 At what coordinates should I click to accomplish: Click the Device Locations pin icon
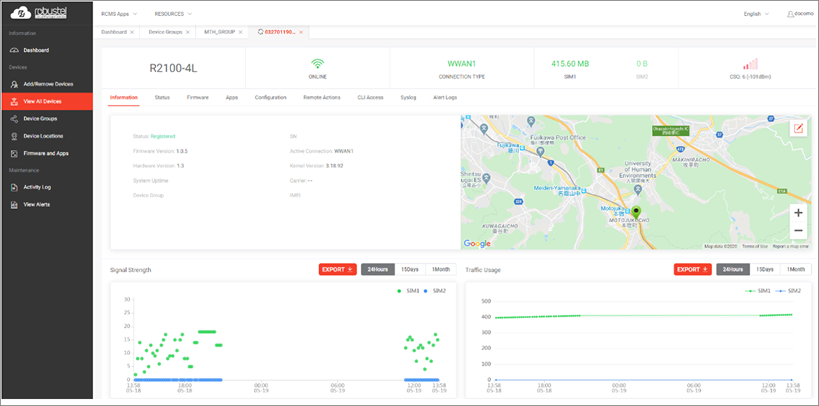pyautogui.click(x=15, y=136)
